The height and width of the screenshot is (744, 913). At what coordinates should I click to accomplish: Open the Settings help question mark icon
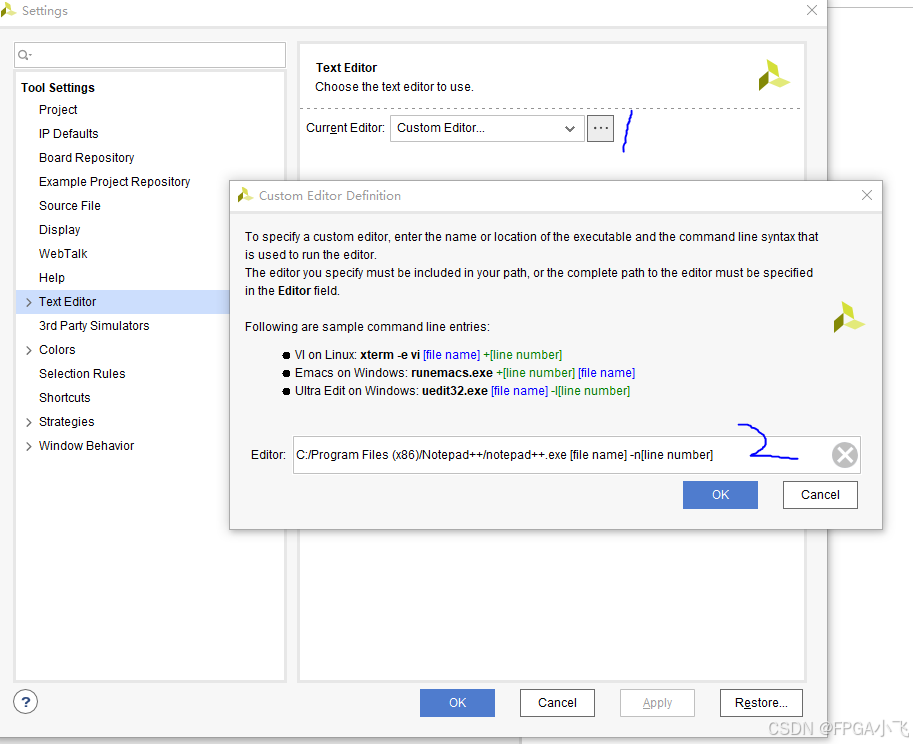click(x=26, y=702)
